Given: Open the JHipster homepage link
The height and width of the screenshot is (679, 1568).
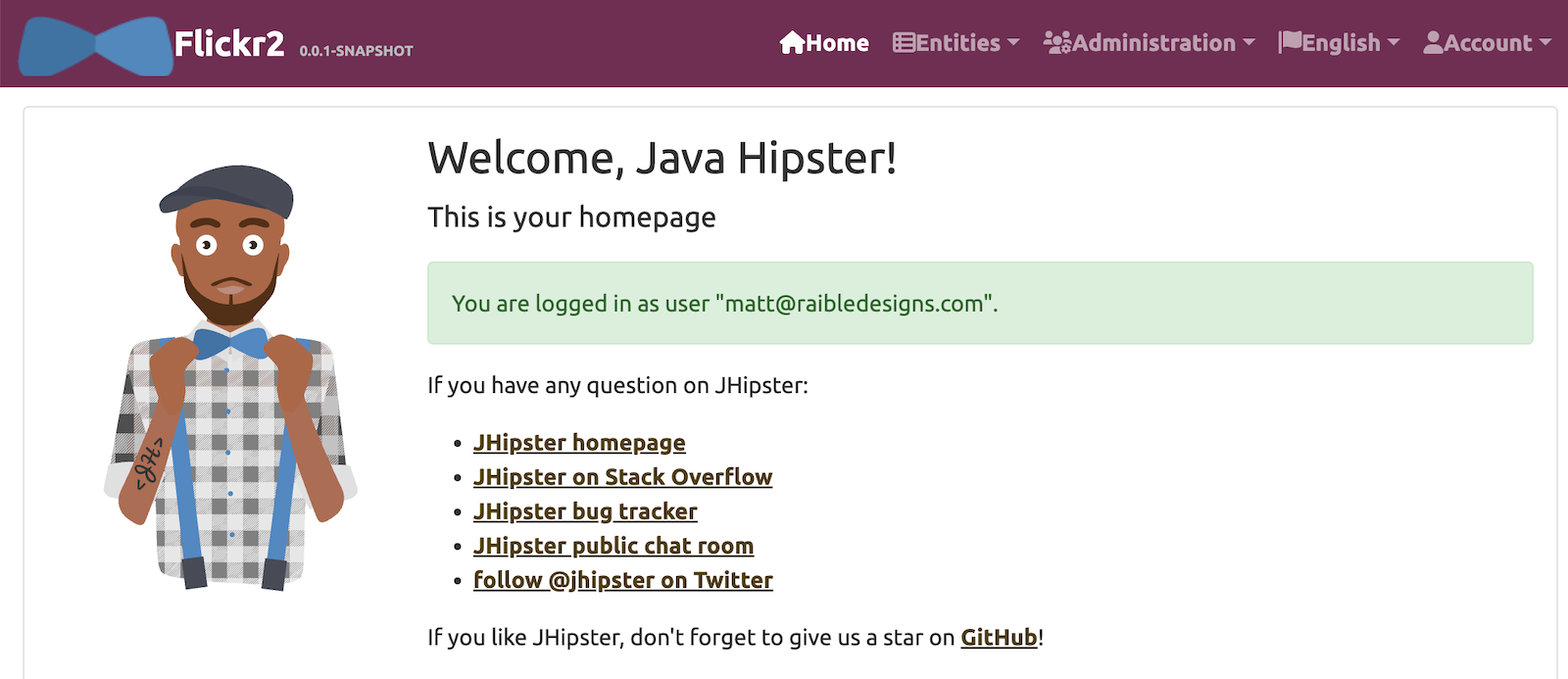Looking at the screenshot, I should coord(579,443).
